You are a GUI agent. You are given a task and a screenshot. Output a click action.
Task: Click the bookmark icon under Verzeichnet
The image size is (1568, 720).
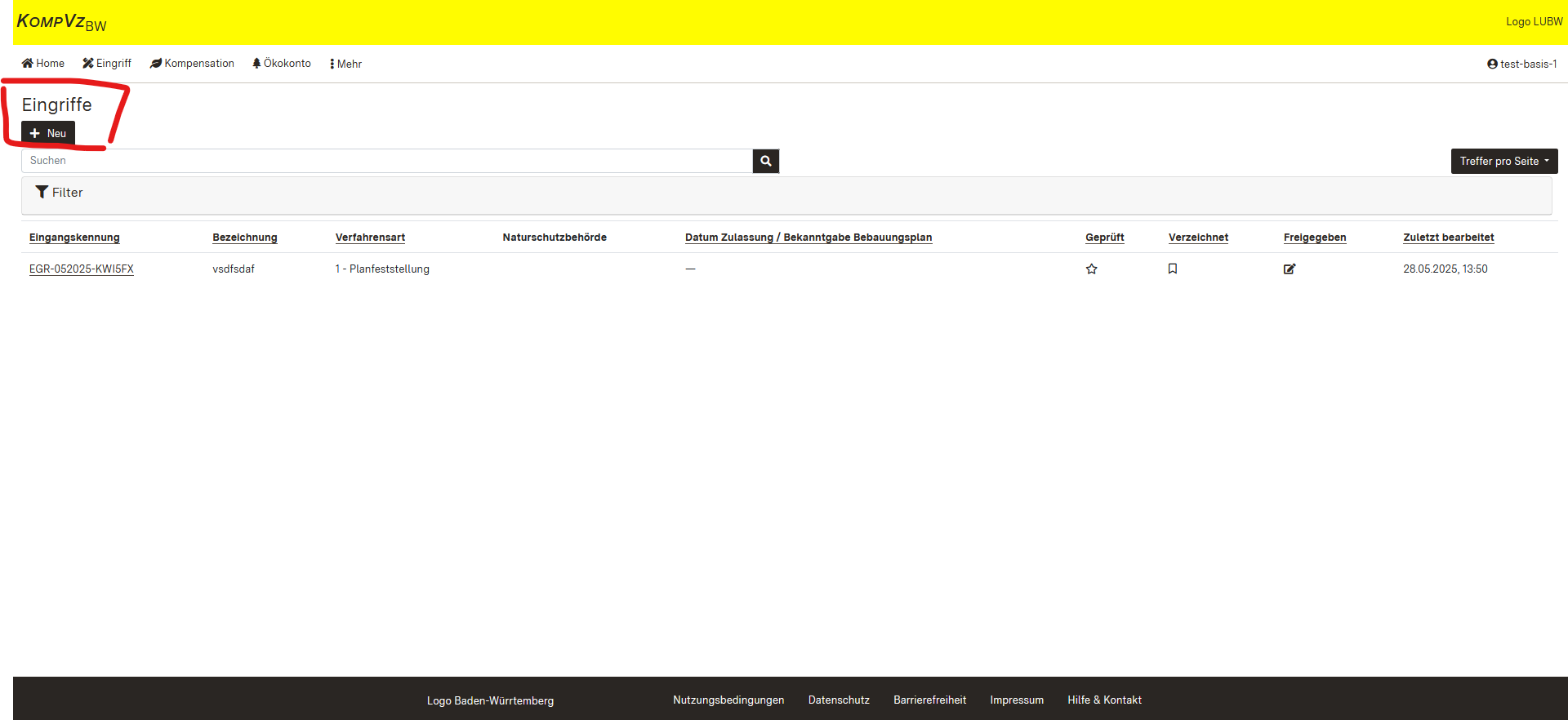click(1172, 269)
